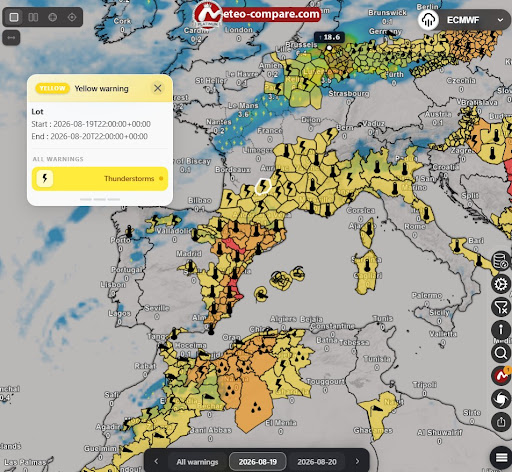Open the database layers icon

(501, 261)
